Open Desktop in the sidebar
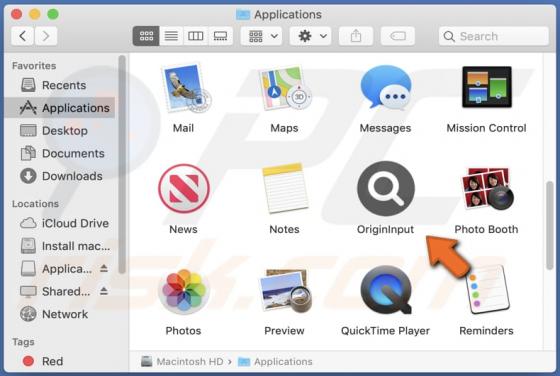 click(59, 131)
